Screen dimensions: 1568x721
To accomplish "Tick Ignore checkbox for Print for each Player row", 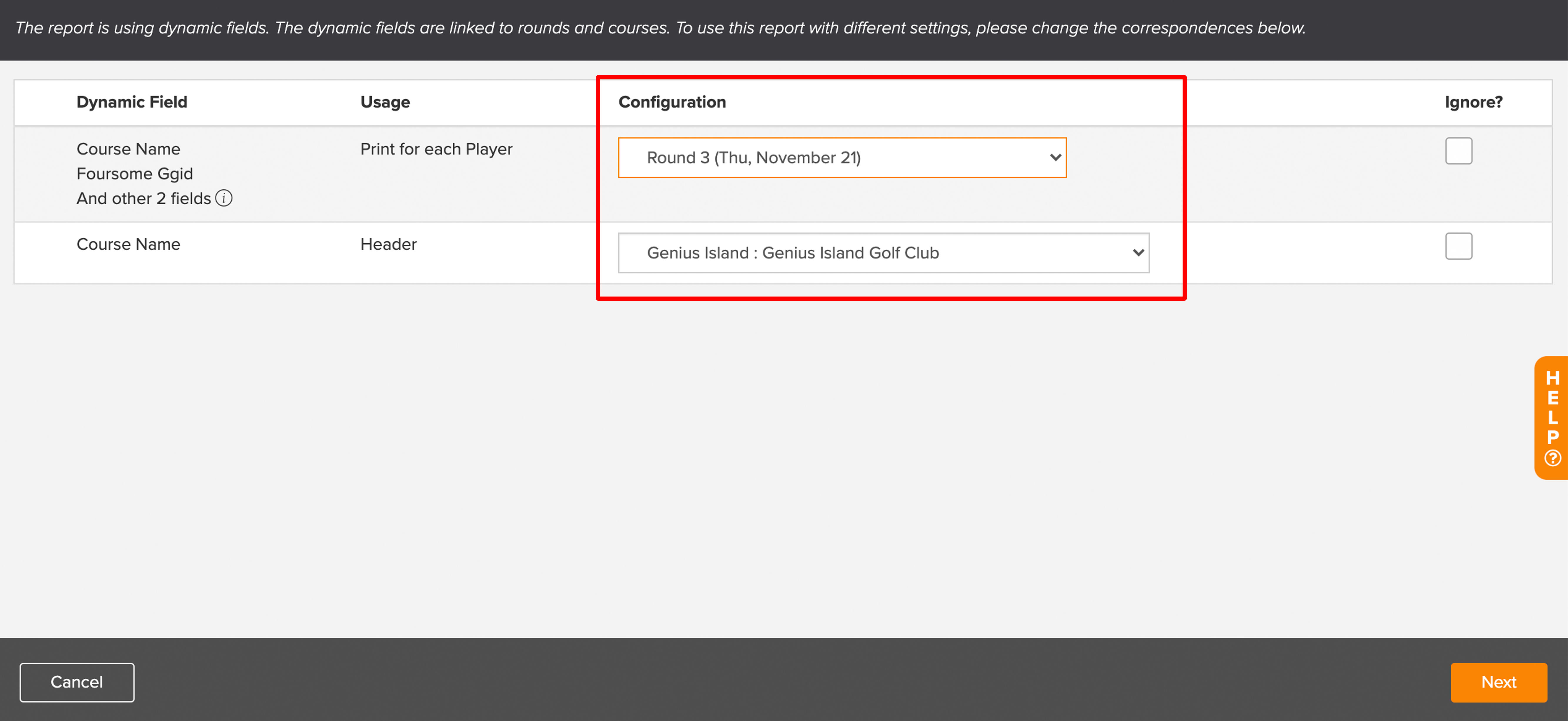I will [1458, 151].
